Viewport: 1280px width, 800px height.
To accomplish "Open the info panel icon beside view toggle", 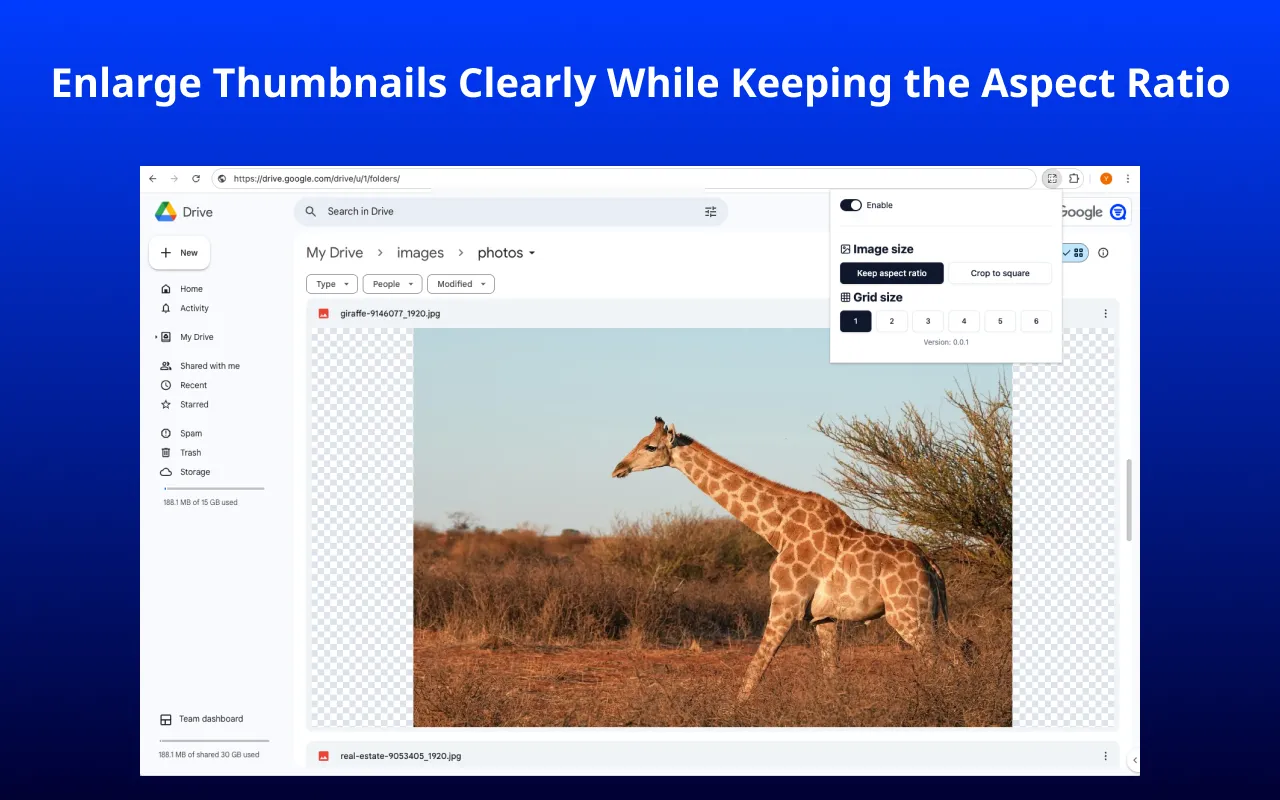I will [x=1103, y=253].
